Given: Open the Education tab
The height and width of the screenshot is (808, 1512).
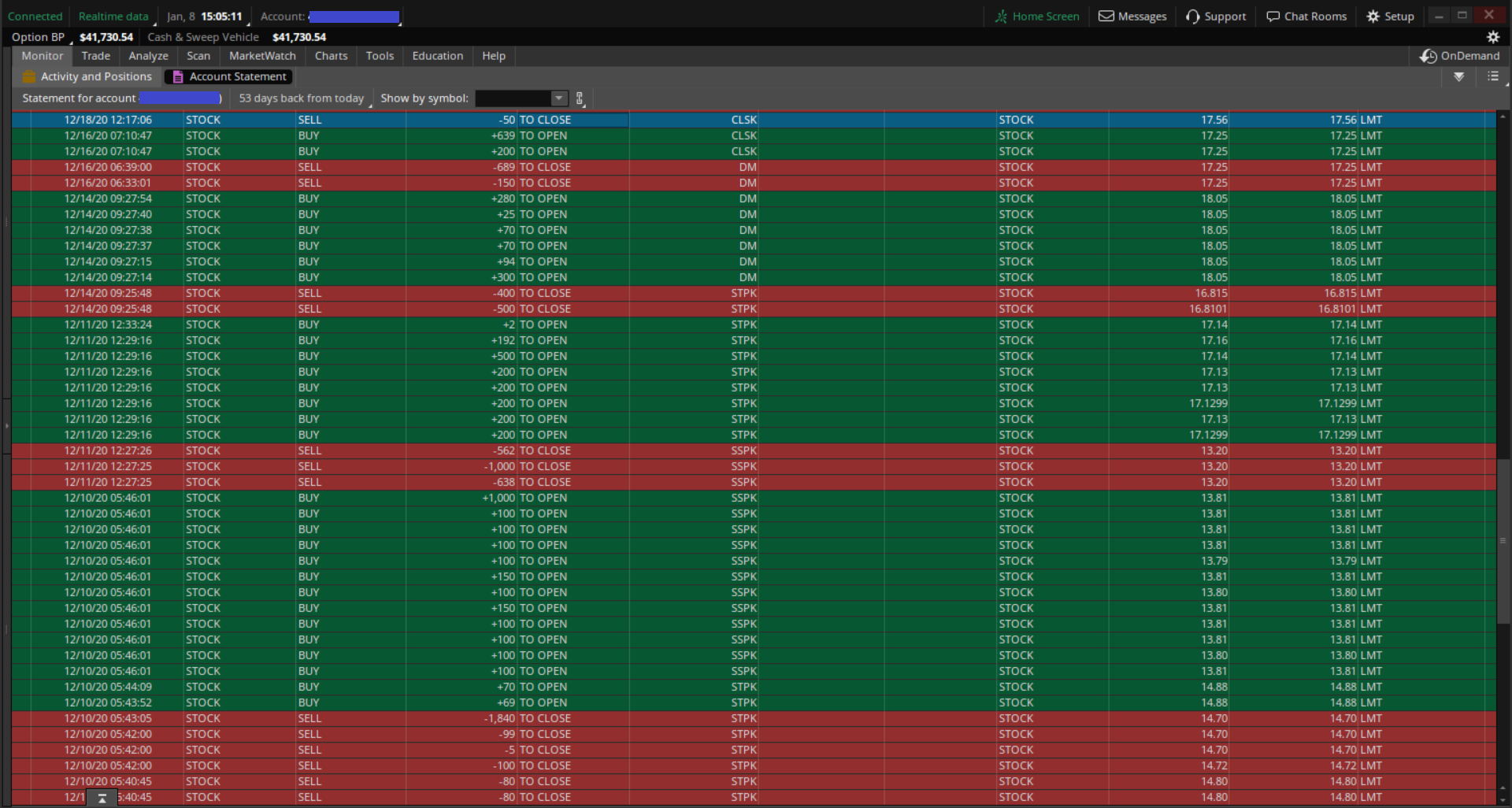Looking at the screenshot, I should 438,56.
